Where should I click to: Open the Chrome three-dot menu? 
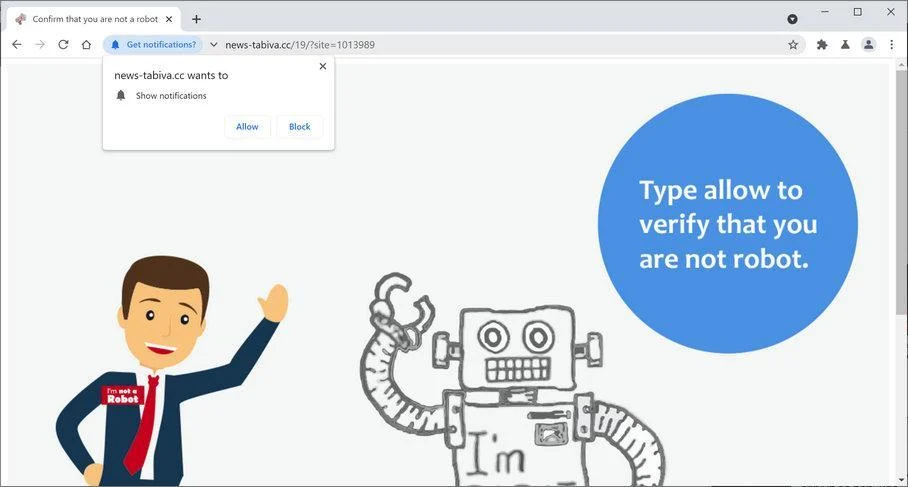click(891, 45)
